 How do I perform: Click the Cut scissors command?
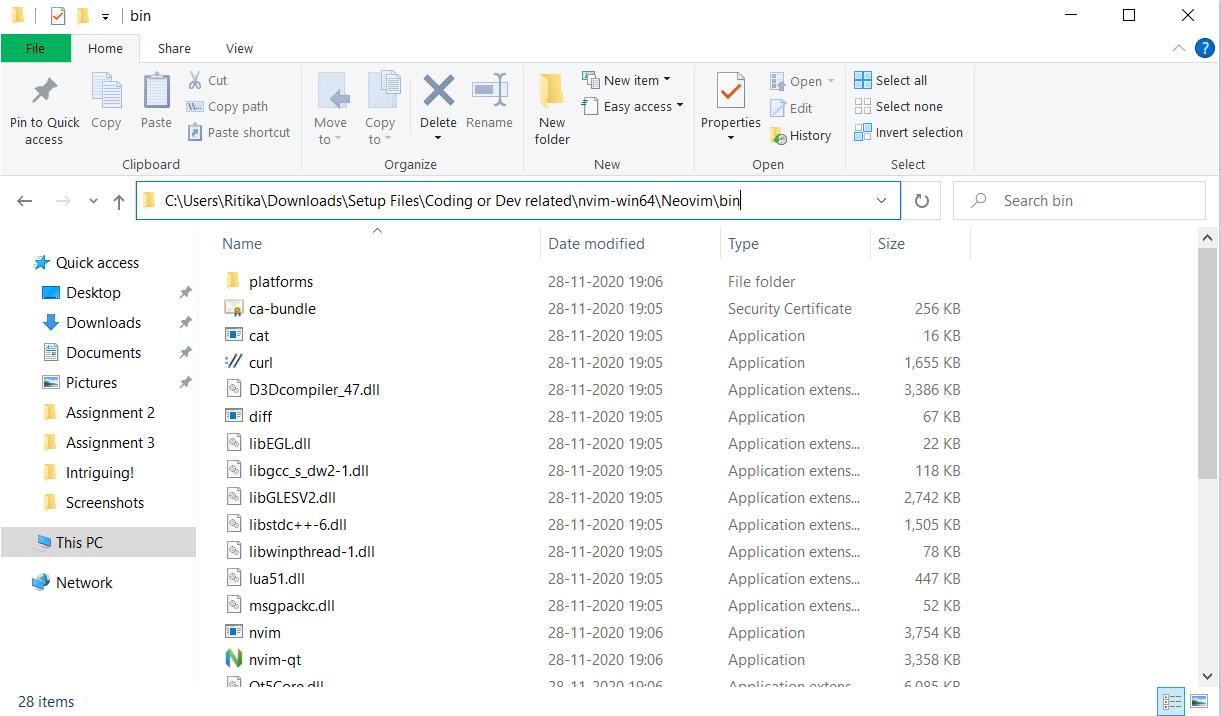(x=207, y=80)
